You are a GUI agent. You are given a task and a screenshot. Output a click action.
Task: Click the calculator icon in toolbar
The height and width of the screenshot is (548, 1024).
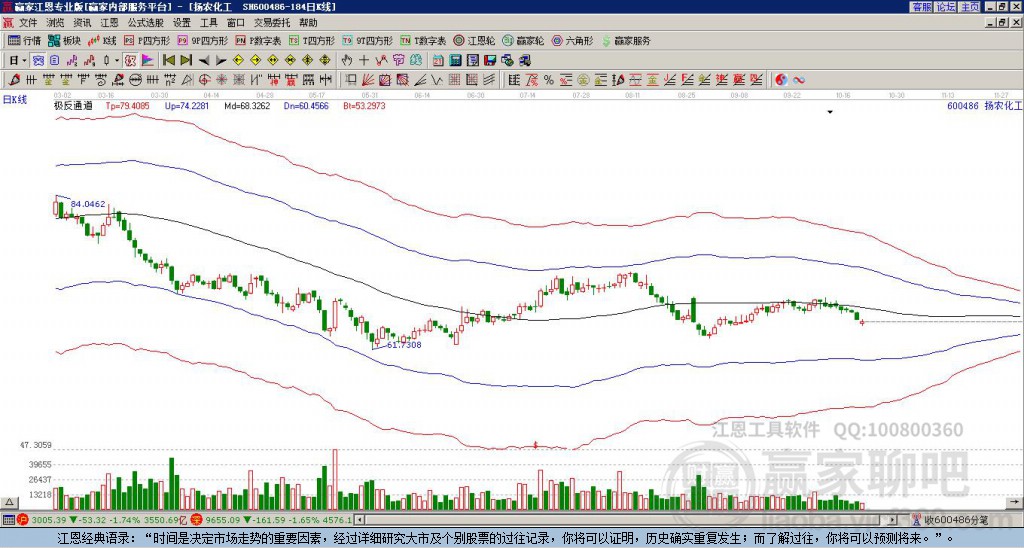click(x=455, y=60)
